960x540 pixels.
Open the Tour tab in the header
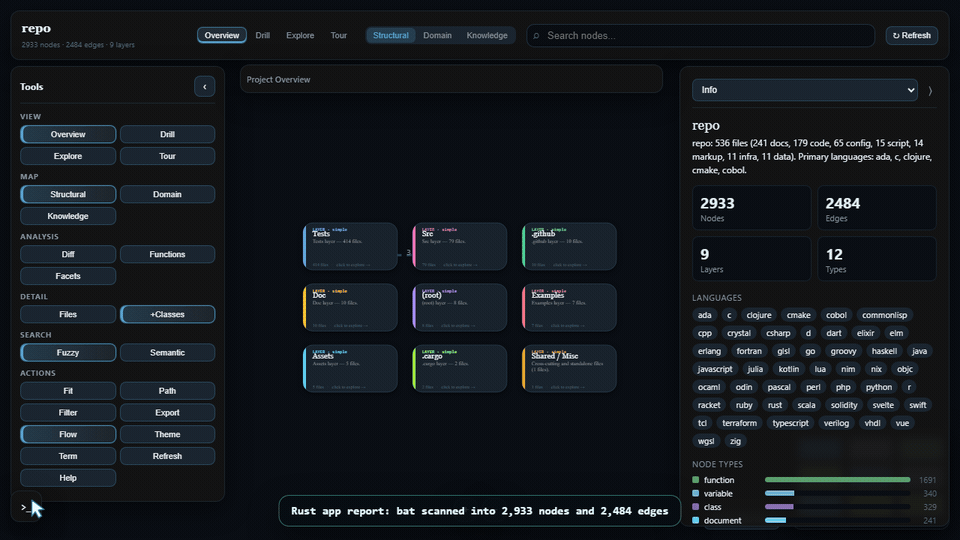(x=339, y=36)
